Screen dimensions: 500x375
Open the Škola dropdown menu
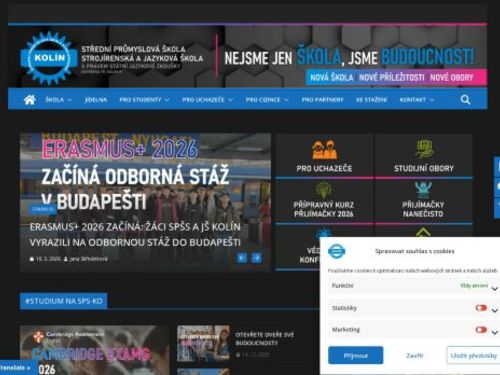tap(59, 100)
